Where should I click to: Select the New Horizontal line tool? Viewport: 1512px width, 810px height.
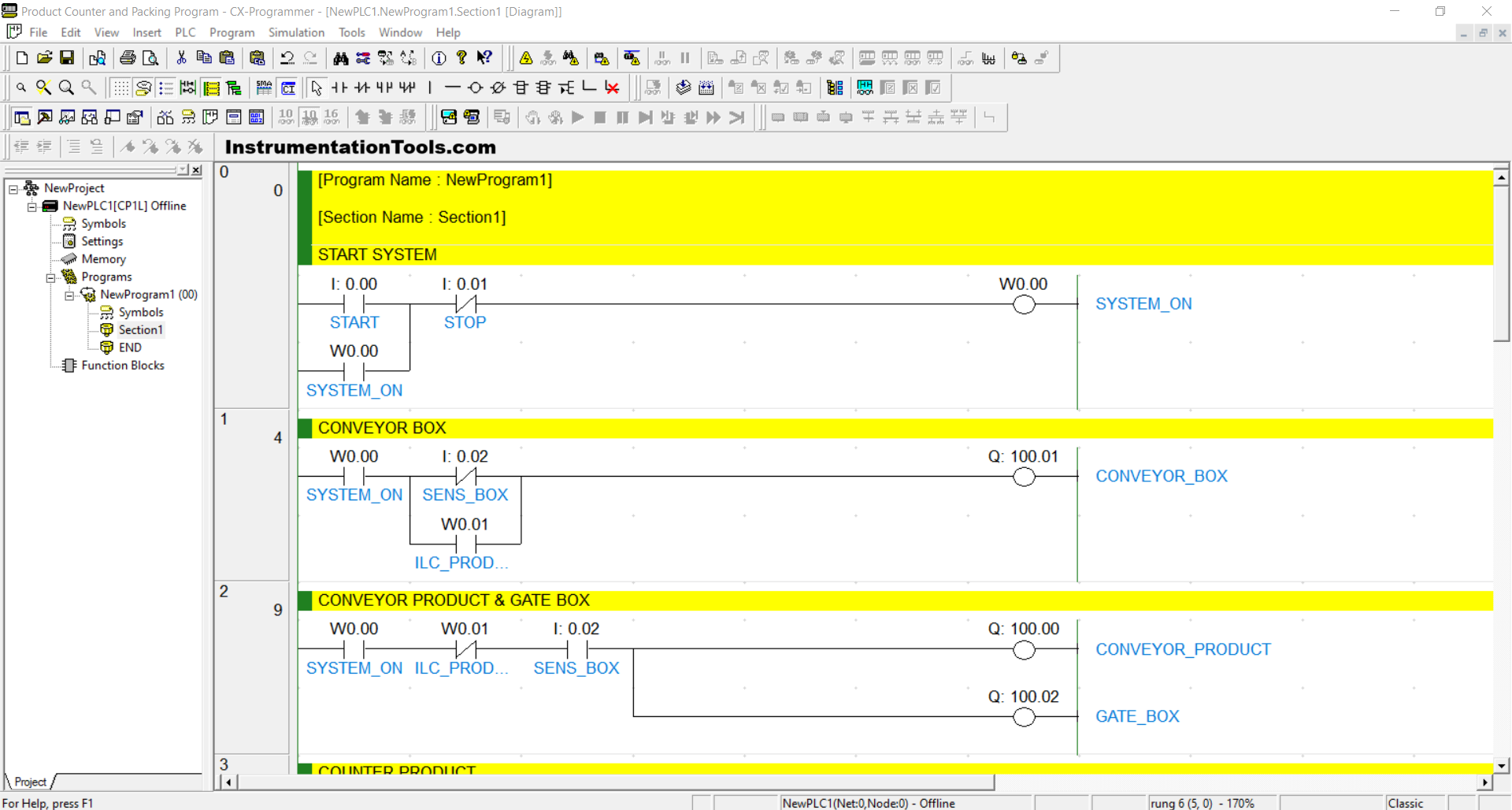452,87
